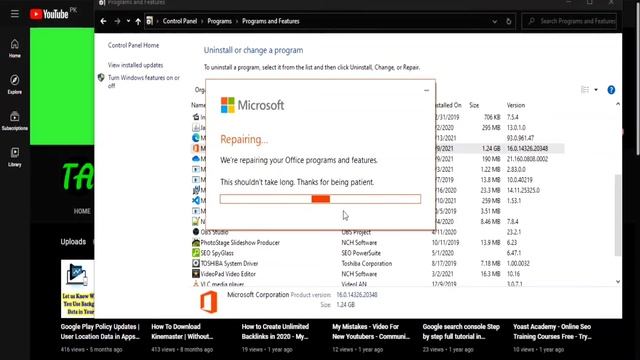
Task: Open the Library sidebar item
Action: pyautogui.click(x=15, y=157)
